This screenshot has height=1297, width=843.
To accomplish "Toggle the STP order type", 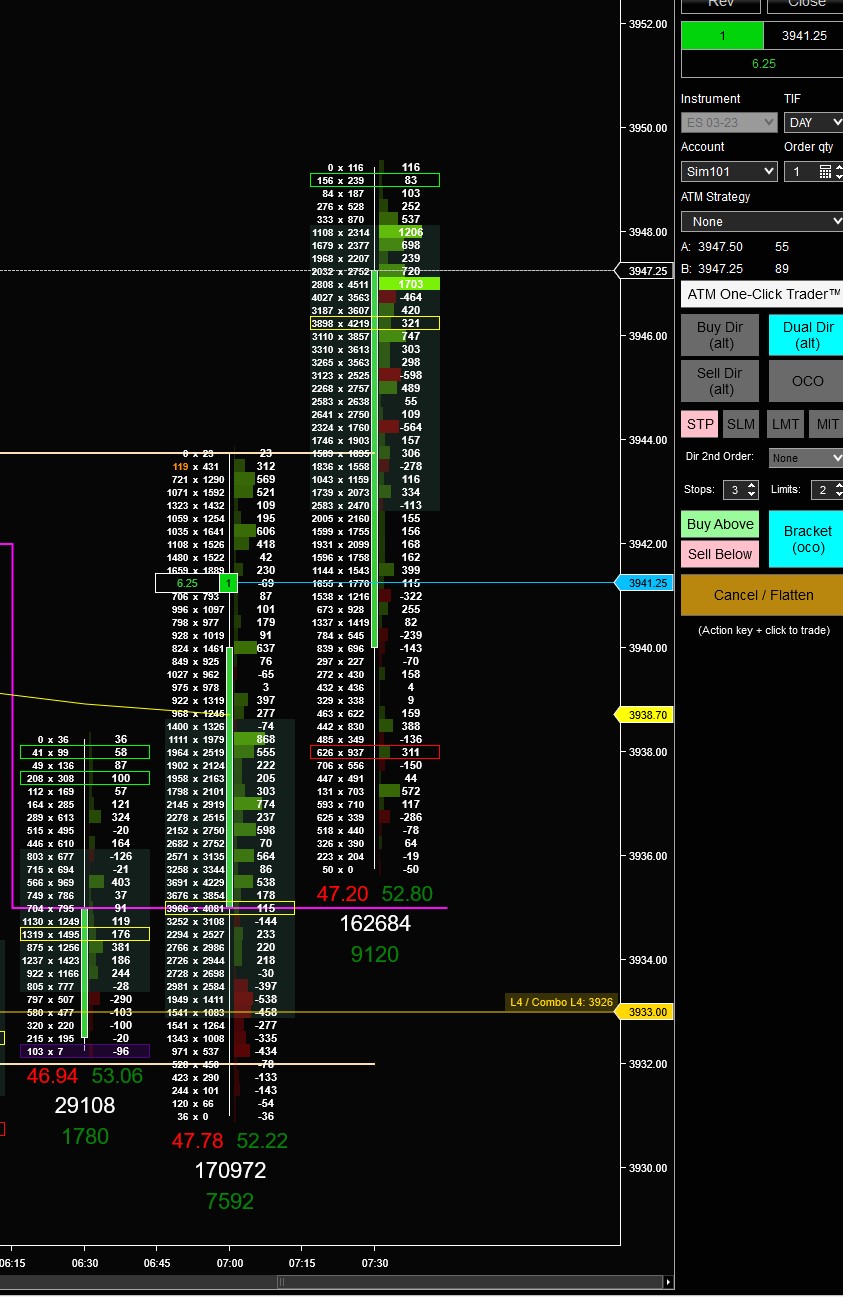I will [x=700, y=424].
